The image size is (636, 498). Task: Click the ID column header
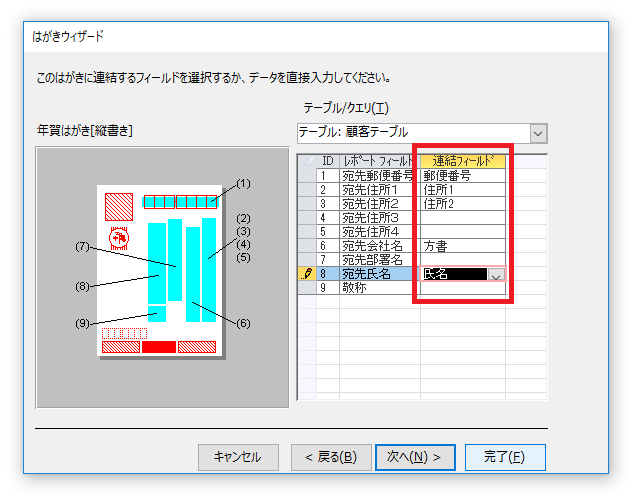click(328, 161)
